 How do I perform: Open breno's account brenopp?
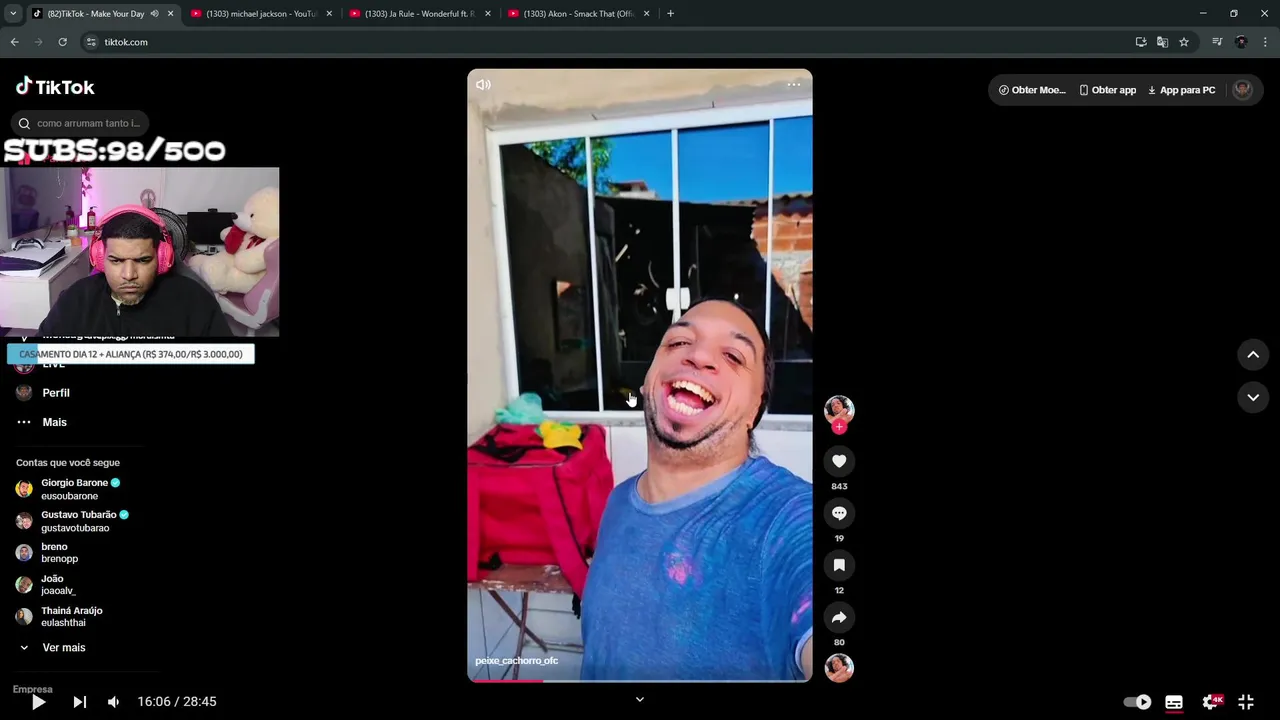click(47, 553)
